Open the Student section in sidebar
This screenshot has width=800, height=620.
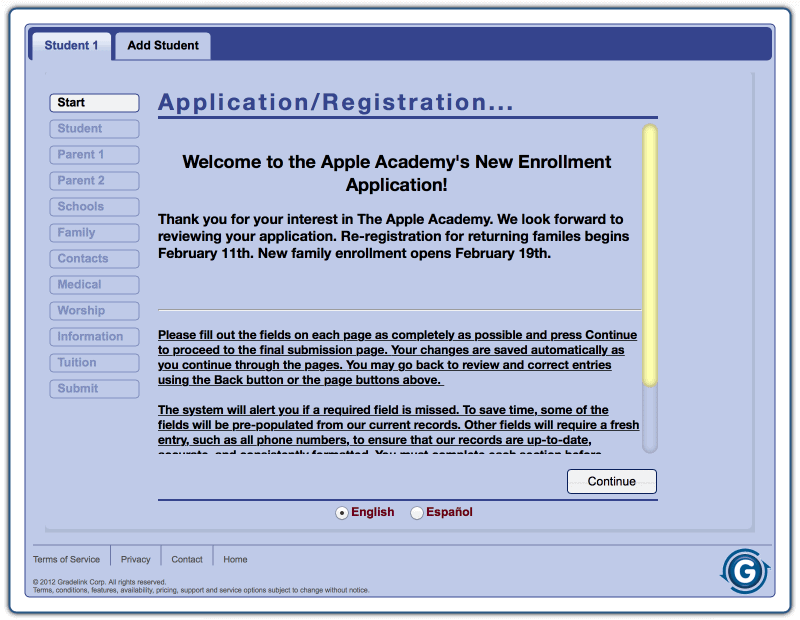point(94,129)
